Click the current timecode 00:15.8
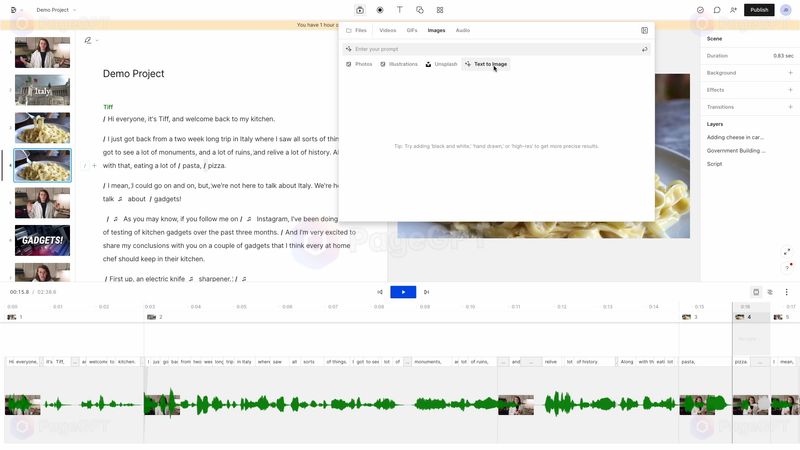 click(19, 292)
